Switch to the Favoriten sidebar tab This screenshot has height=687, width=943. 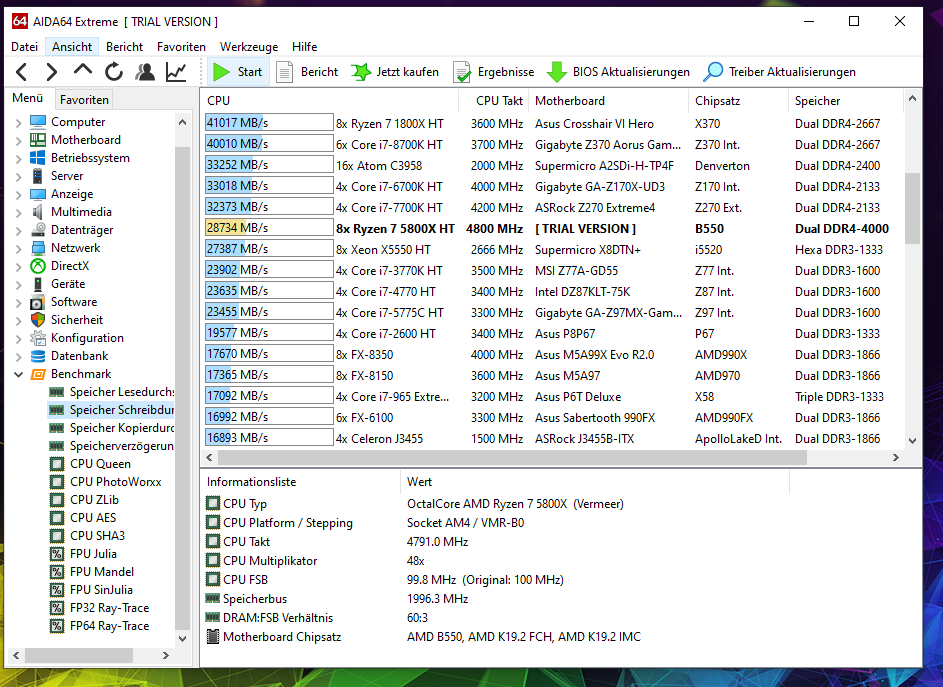tap(84, 100)
